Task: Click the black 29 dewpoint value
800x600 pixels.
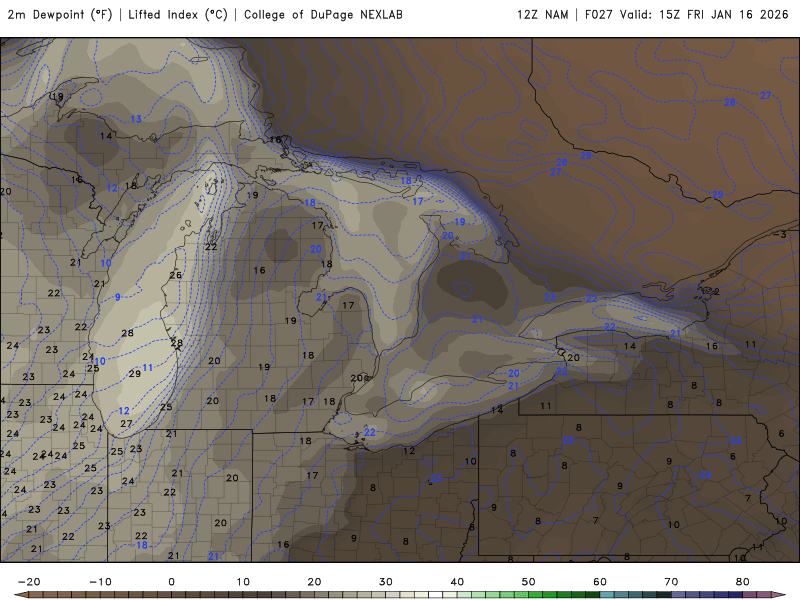Action: [135, 373]
